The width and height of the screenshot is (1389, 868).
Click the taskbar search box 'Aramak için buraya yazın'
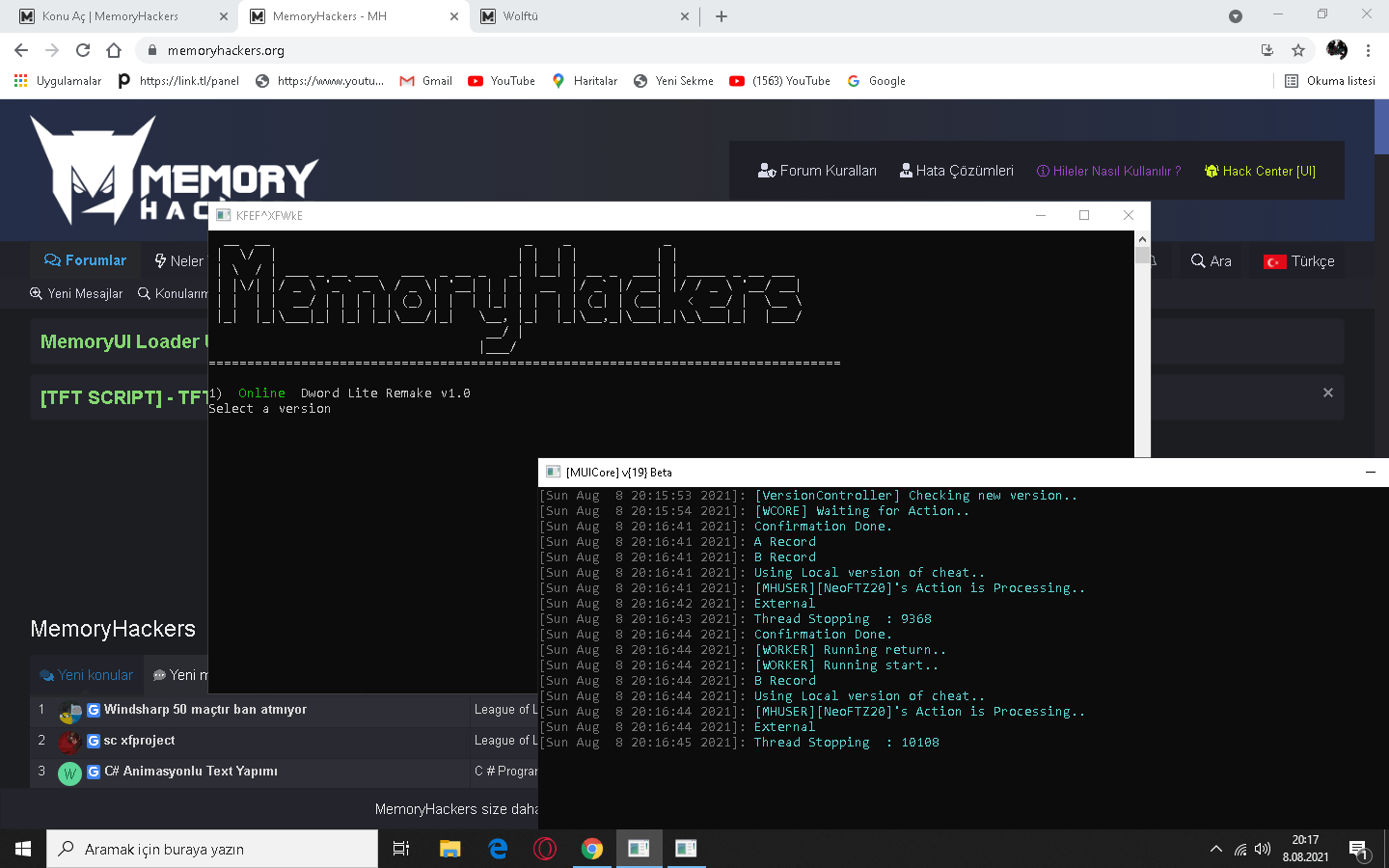(x=212, y=849)
